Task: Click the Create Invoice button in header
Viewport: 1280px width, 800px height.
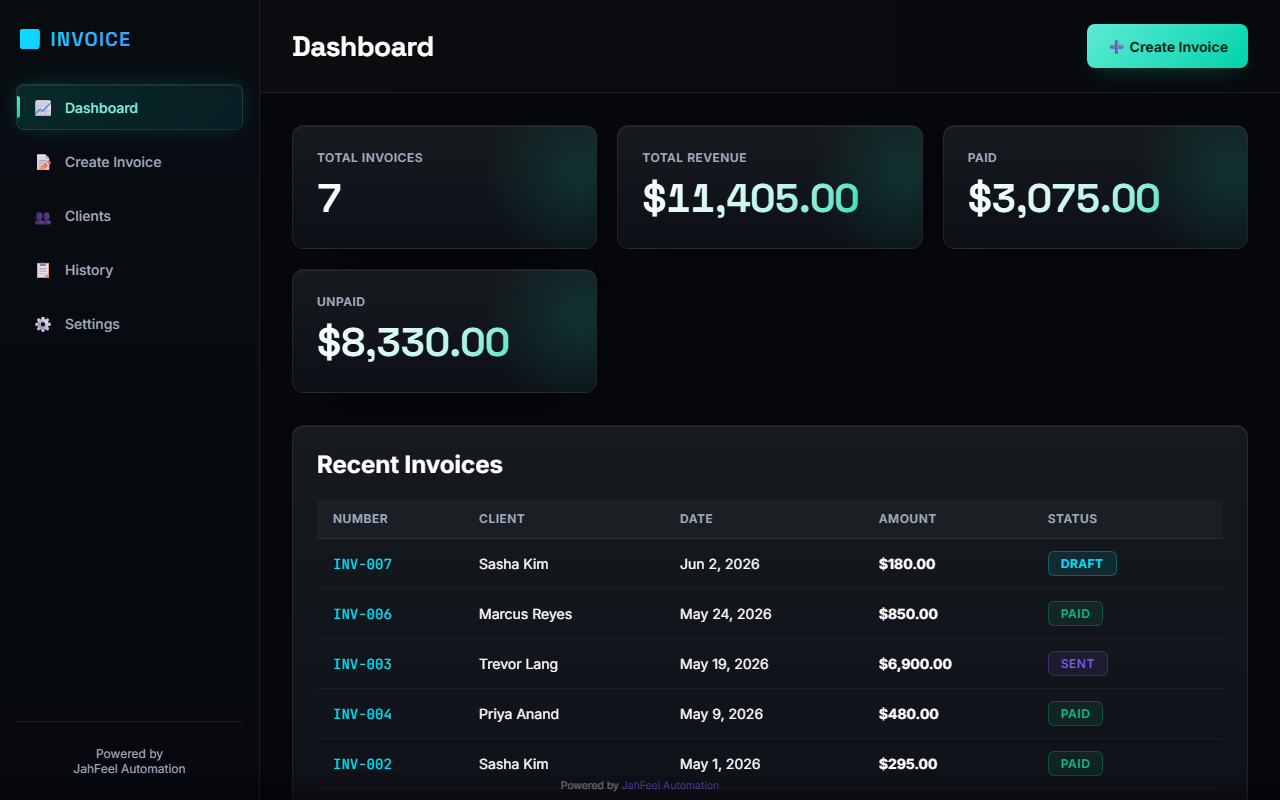Action: [1167, 46]
